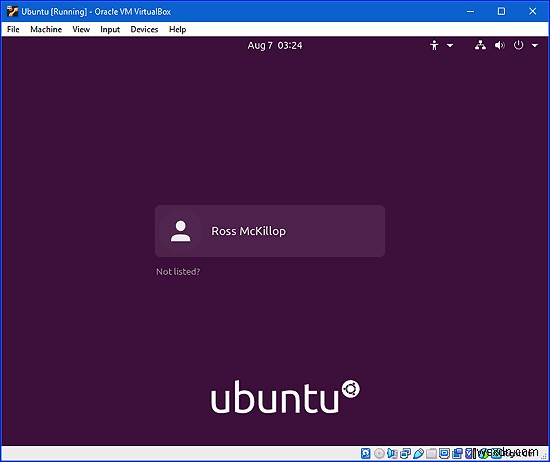Open the Machine menu
550x462 pixels.
click(46, 29)
